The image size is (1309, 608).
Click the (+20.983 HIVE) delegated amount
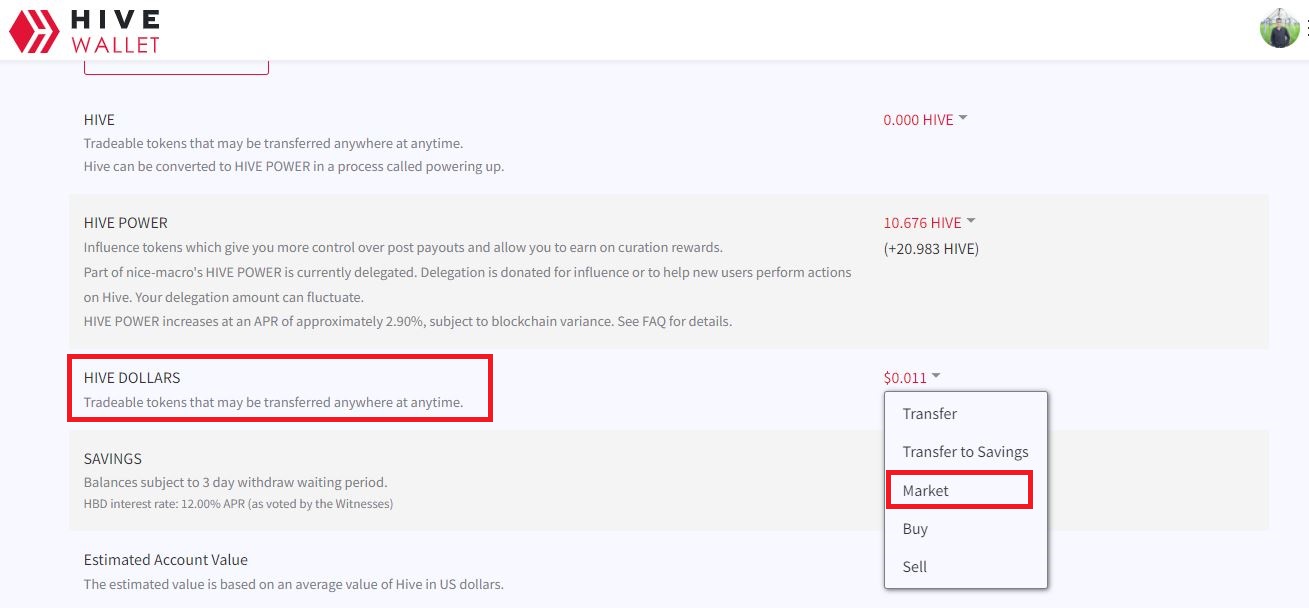pyautogui.click(x=931, y=249)
